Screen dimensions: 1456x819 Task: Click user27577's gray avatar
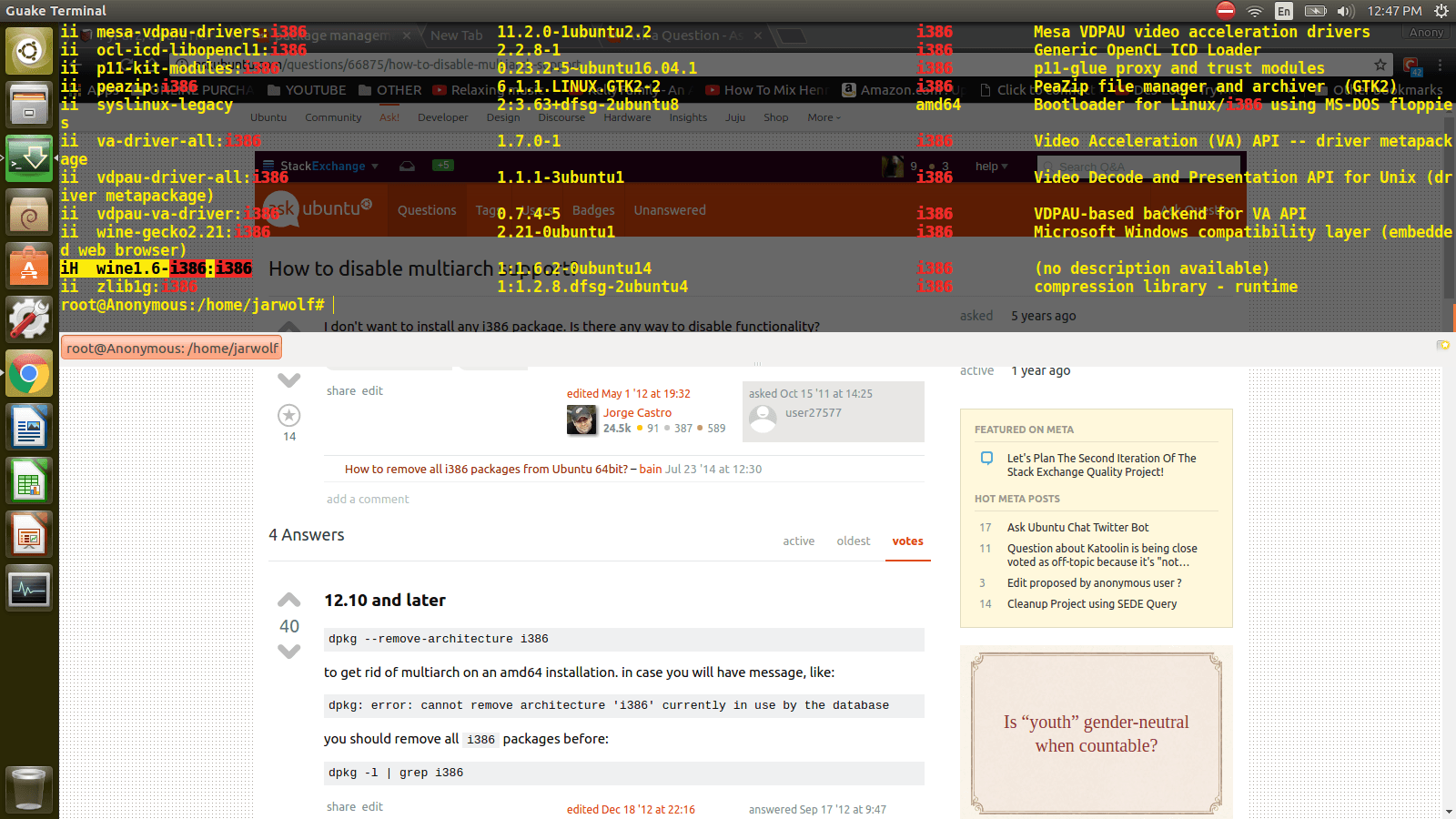[x=763, y=420]
